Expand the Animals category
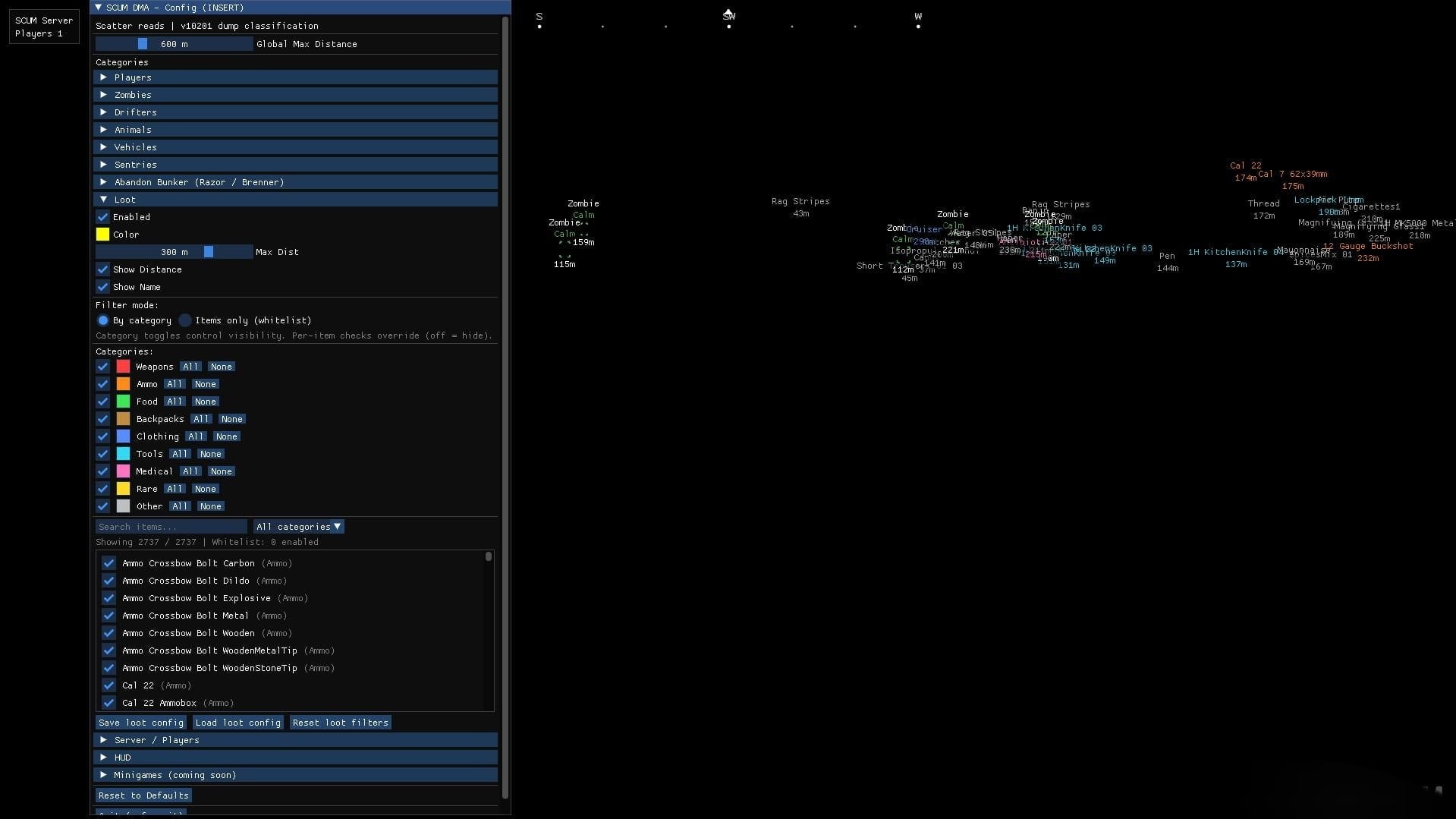 pos(295,130)
